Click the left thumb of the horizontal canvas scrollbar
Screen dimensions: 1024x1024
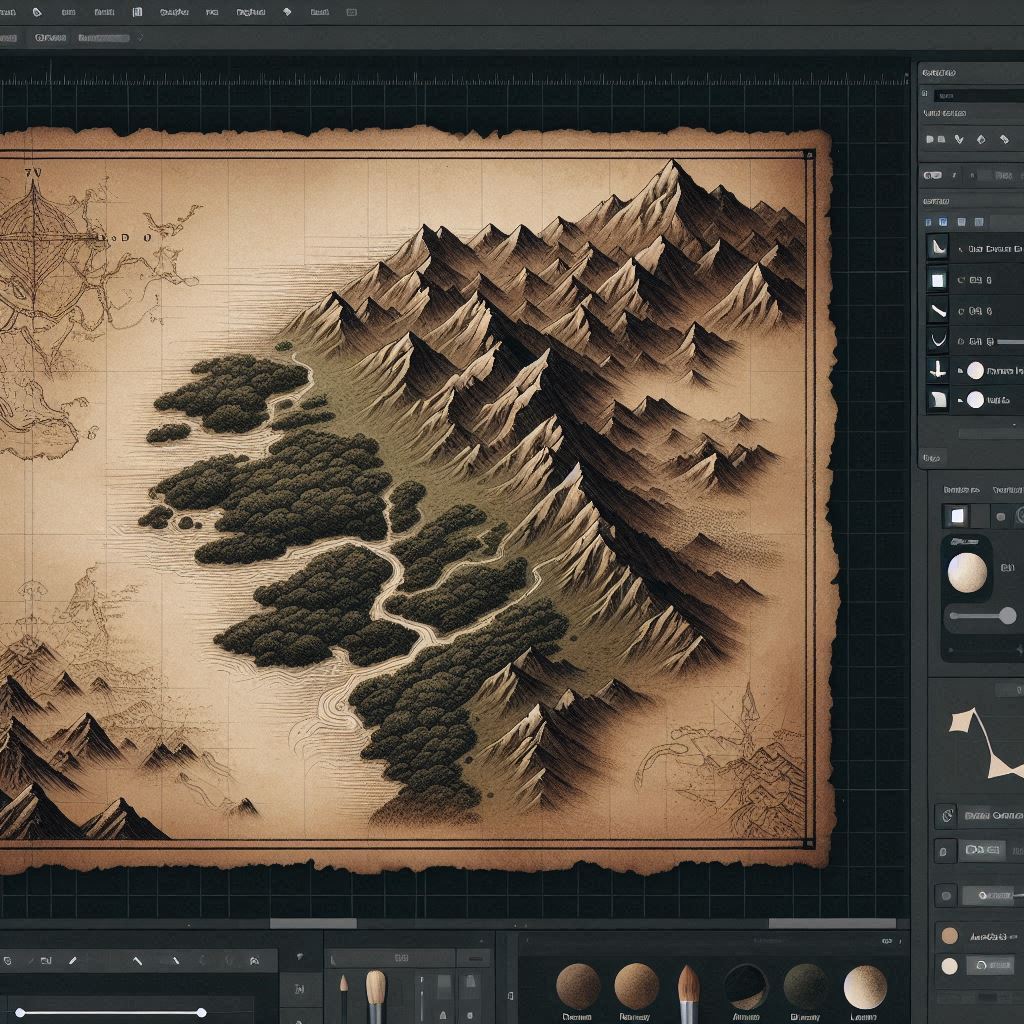(x=313, y=923)
